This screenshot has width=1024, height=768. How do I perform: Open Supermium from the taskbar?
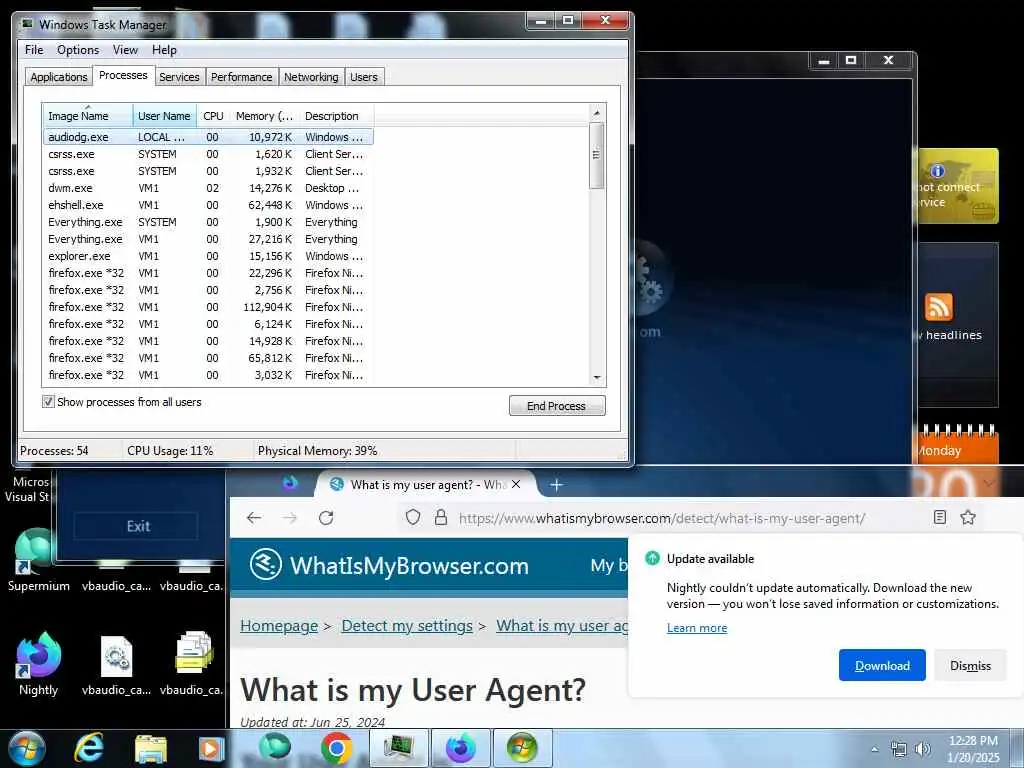[274, 748]
